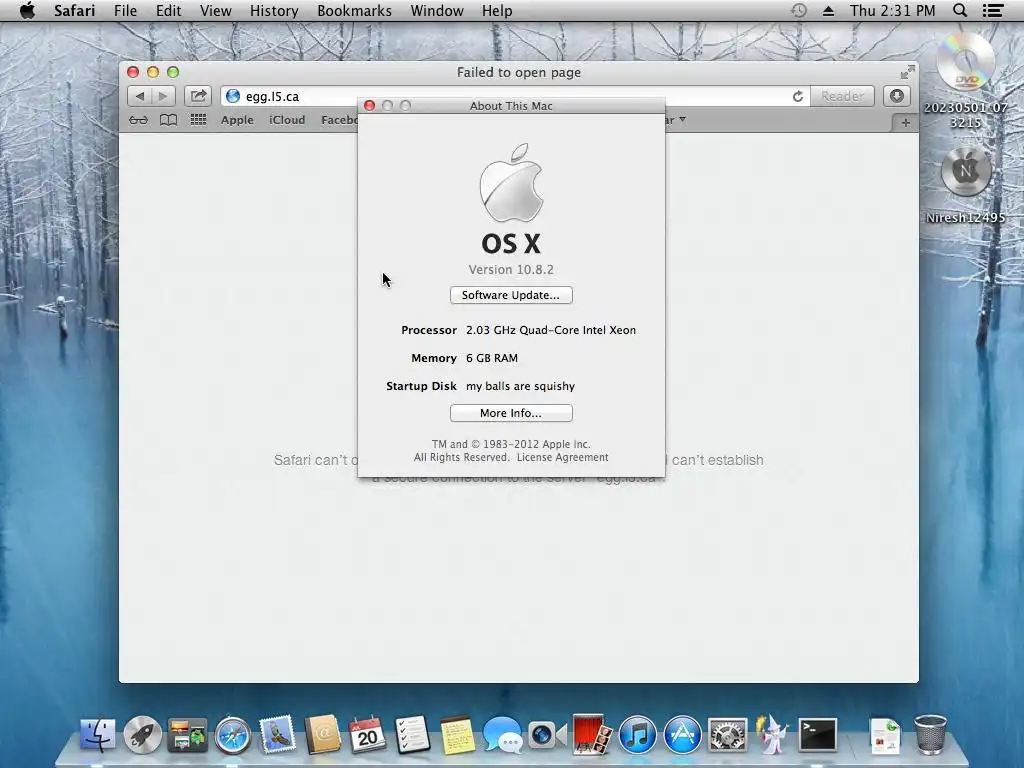The height and width of the screenshot is (768, 1024).
Task: Open the License Agreement link
Action: click(562, 457)
